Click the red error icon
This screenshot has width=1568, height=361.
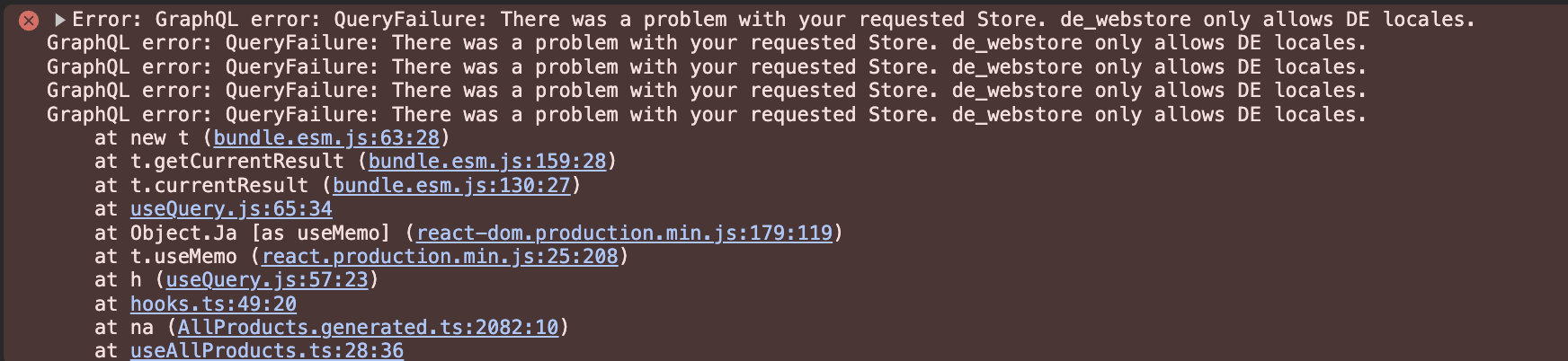click(x=28, y=20)
